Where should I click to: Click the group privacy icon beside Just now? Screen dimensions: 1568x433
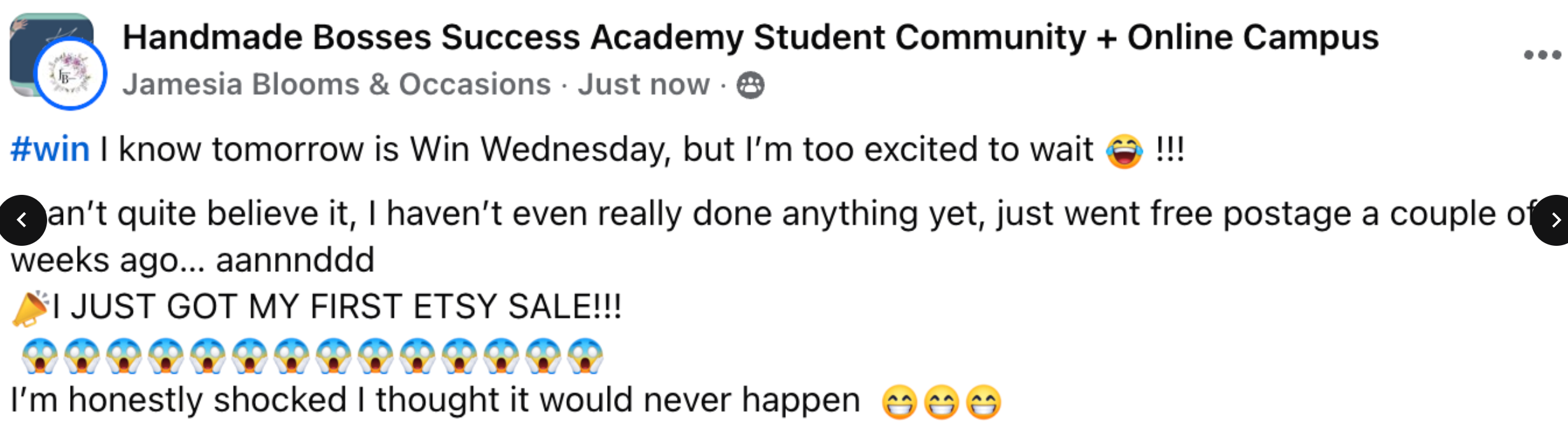point(750,85)
